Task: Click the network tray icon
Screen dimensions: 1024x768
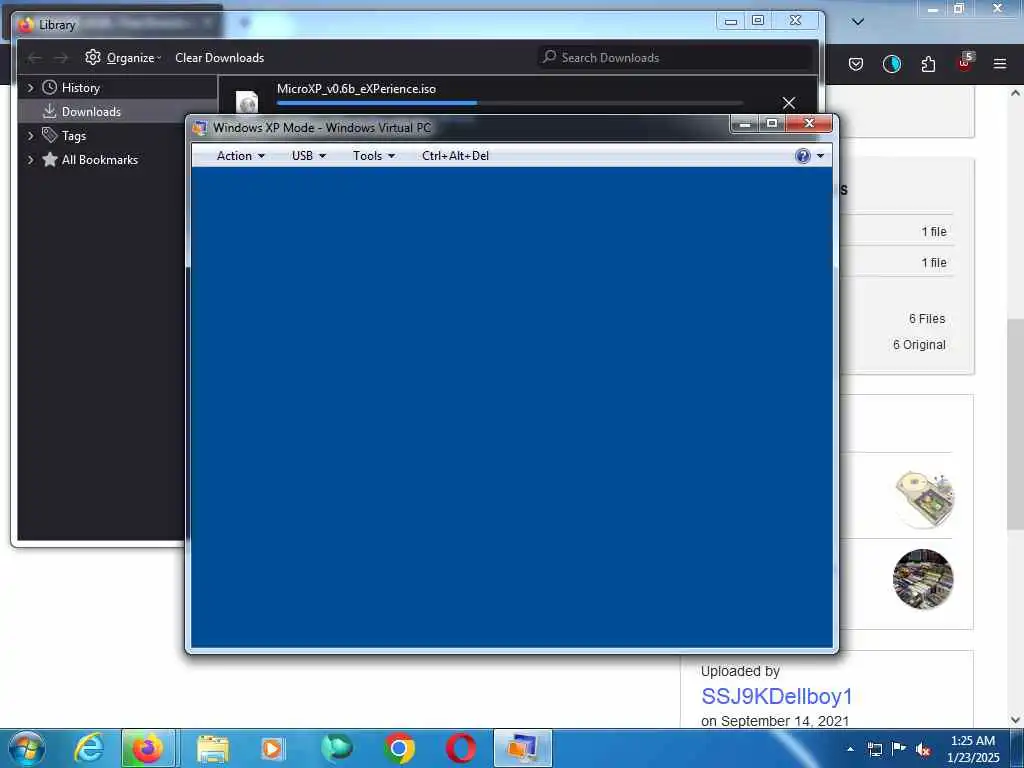Action: click(875, 749)
